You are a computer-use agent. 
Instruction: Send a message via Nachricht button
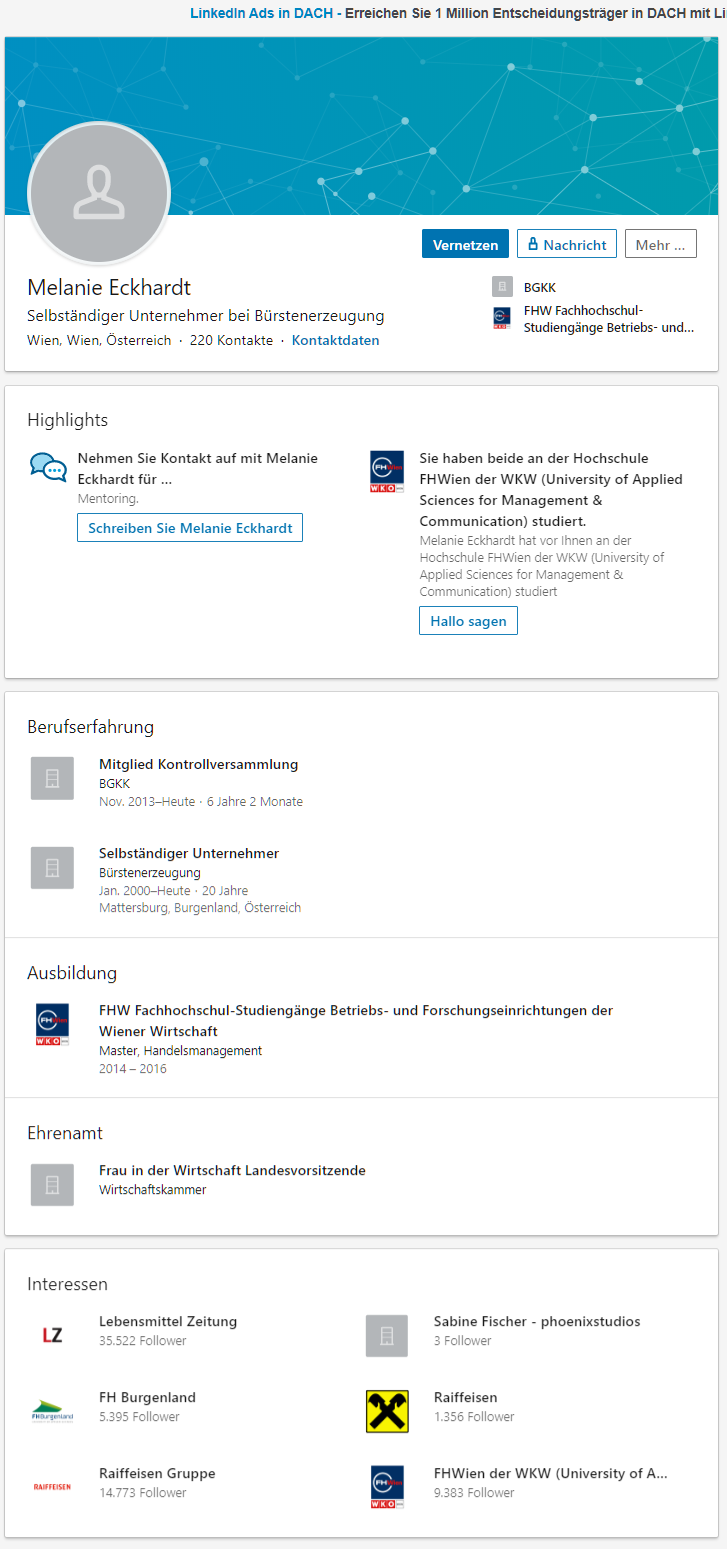click(567, 244)
